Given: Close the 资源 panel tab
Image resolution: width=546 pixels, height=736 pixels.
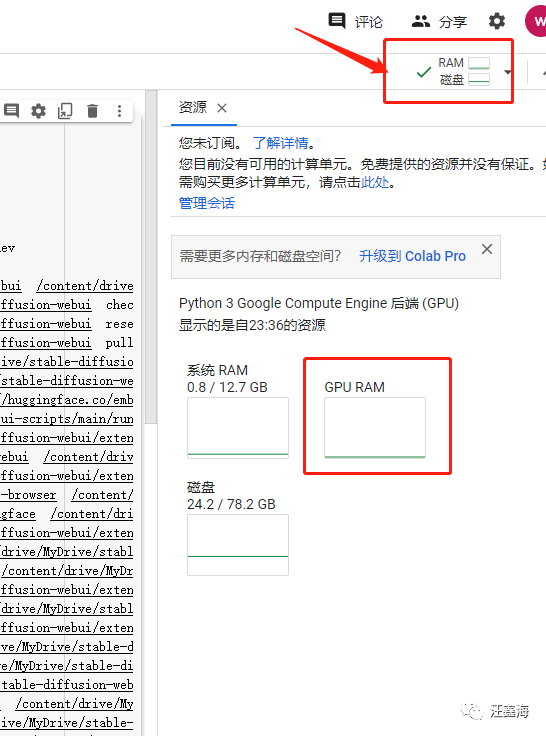Looking at the screenshot, I should pyautogui.click(x=222, y=108).
